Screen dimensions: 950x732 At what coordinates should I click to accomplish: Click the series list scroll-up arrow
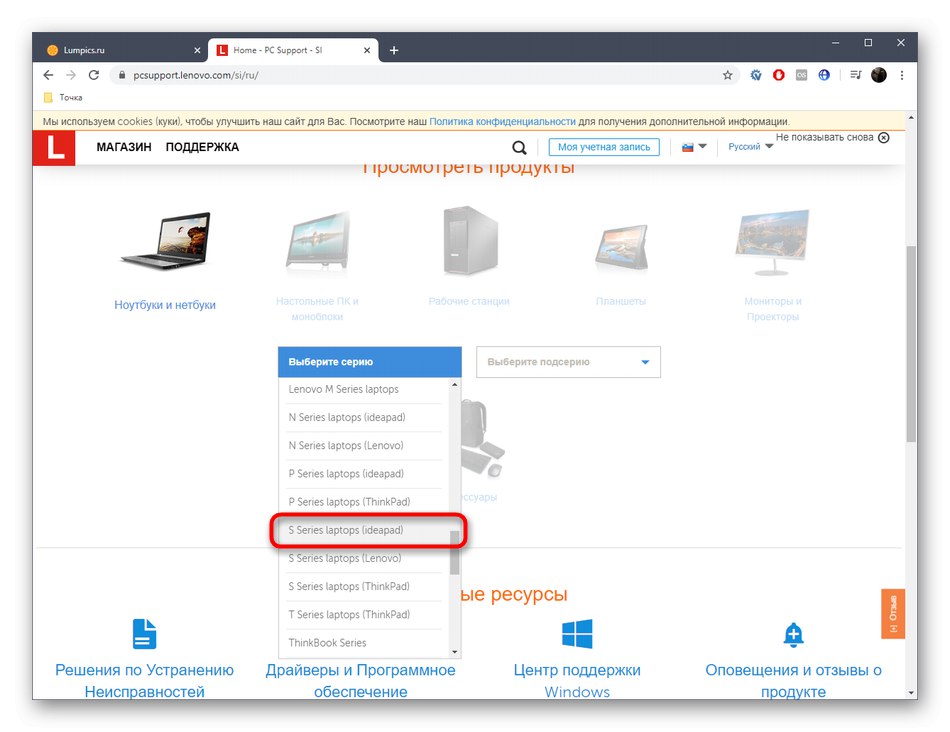pos(454,385)
